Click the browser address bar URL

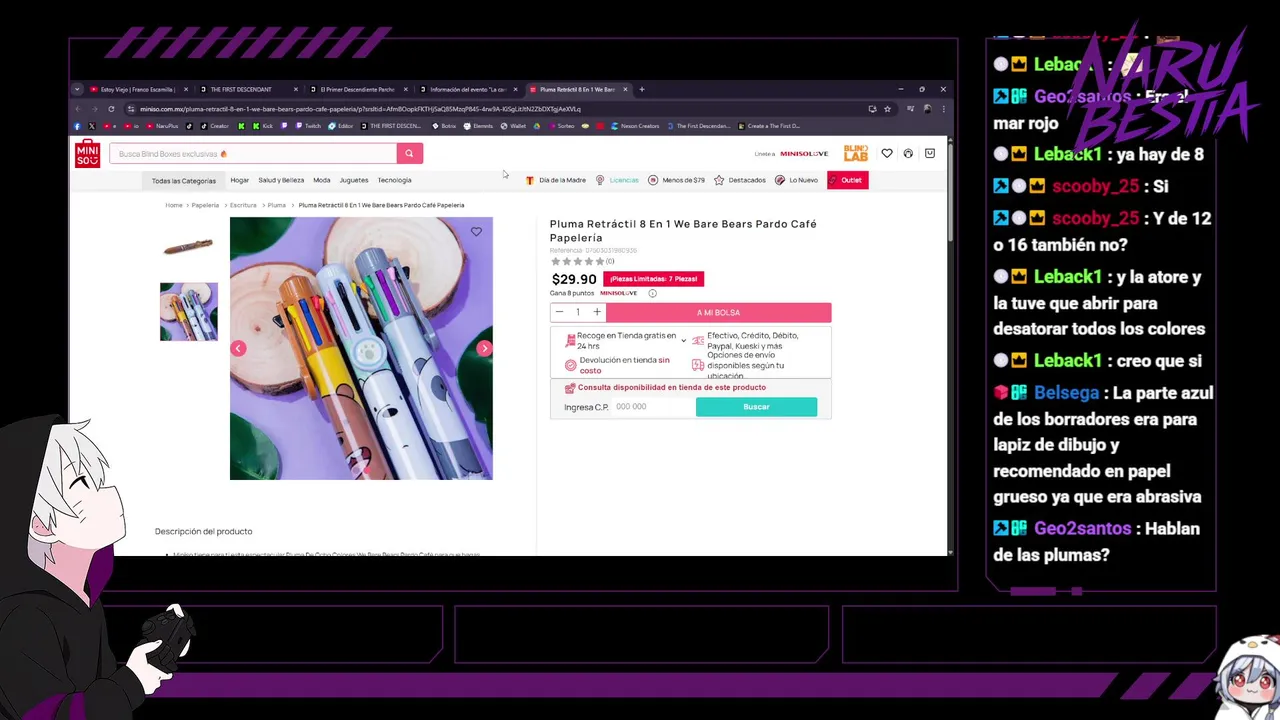(360, 108)
